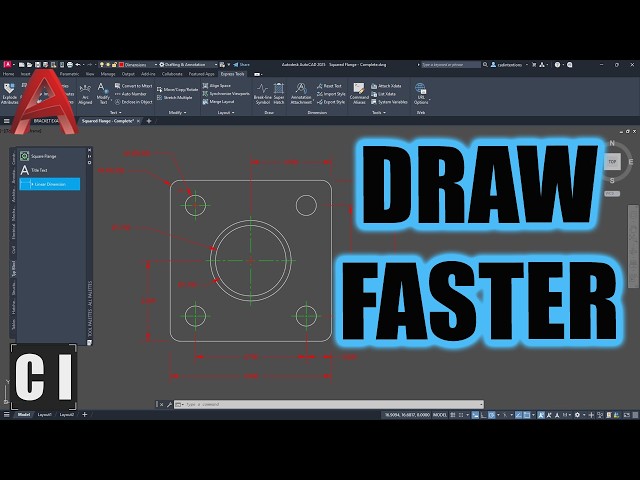This screenshot has height=480, width=640.
Task: Open the Command Aliases editor
Action: pyautogui.click(x=359, y=94)
